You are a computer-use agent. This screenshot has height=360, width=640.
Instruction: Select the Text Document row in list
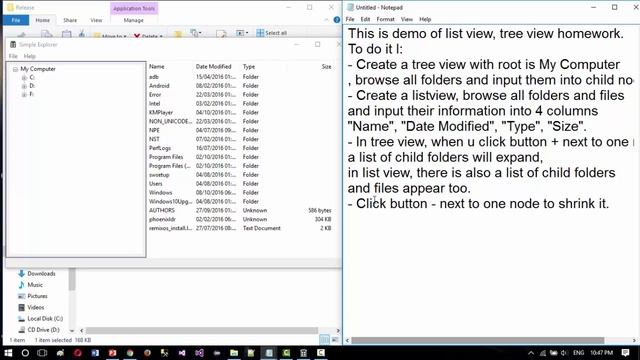(x=240, y=229)
